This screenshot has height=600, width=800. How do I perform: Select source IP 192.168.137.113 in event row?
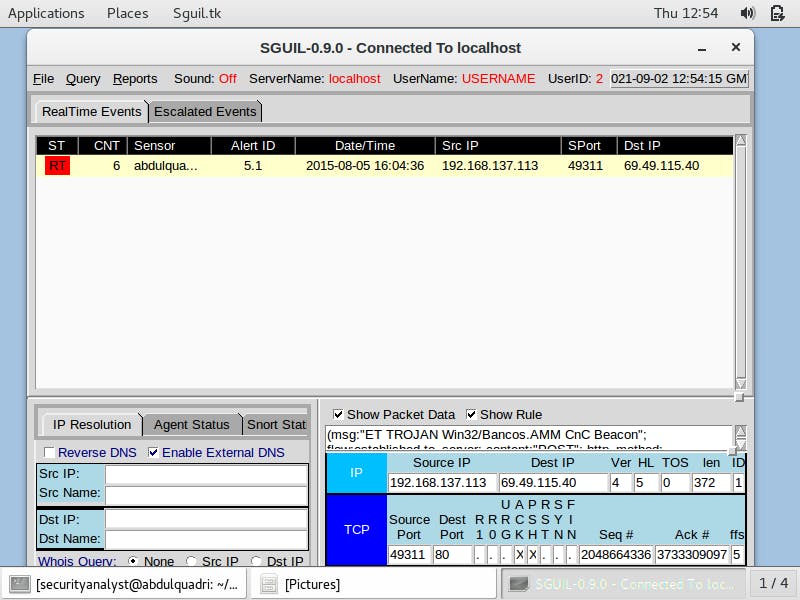[x=490, y=166]
